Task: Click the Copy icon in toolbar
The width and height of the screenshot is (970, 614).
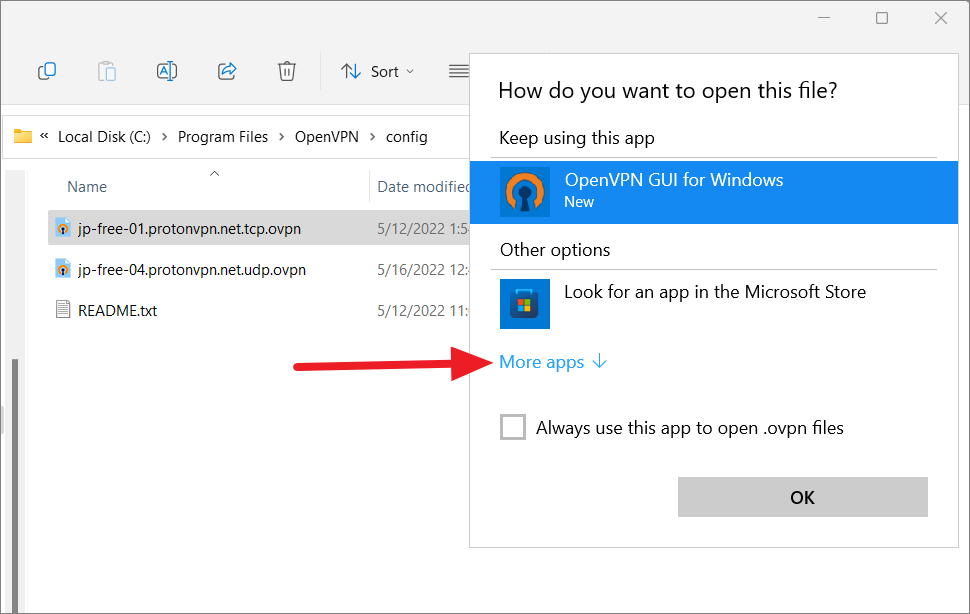Action: pos(46,71)
